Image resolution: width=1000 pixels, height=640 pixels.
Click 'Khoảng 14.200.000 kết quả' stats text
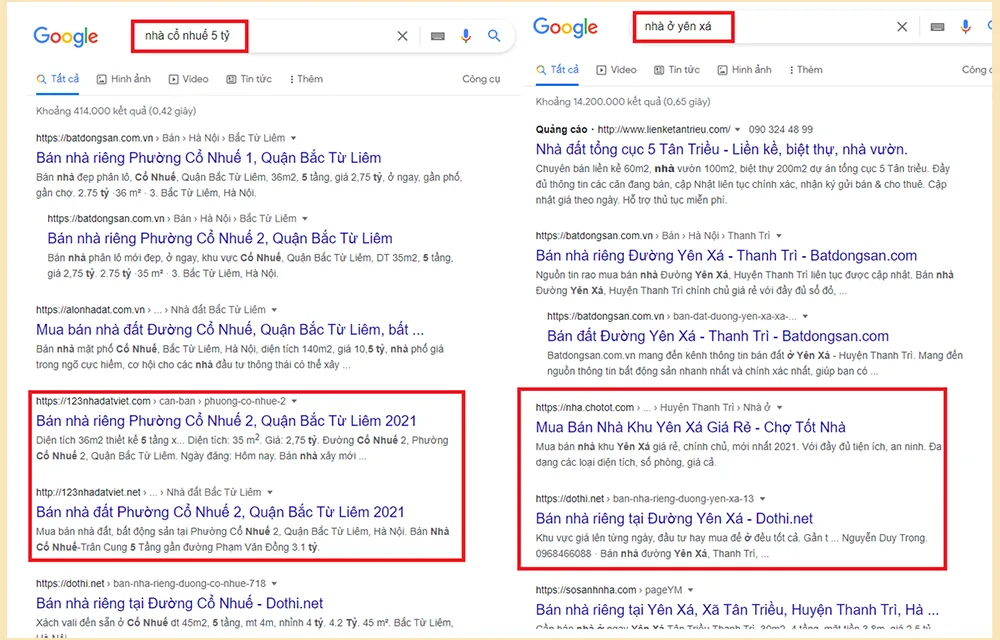623,101
